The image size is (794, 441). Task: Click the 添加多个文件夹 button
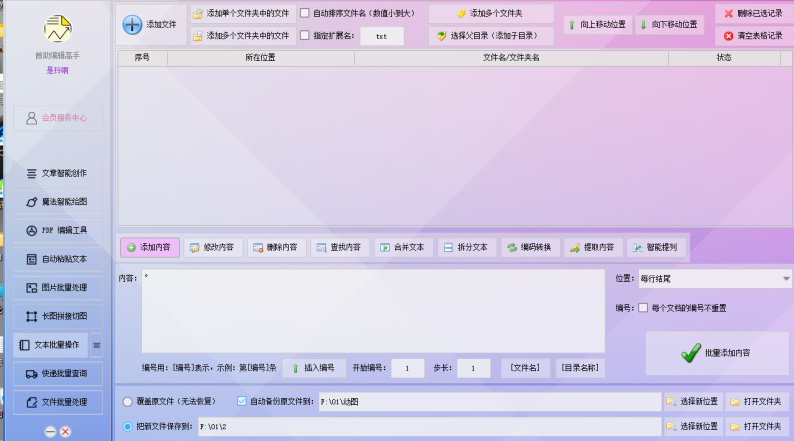(491, 13)
